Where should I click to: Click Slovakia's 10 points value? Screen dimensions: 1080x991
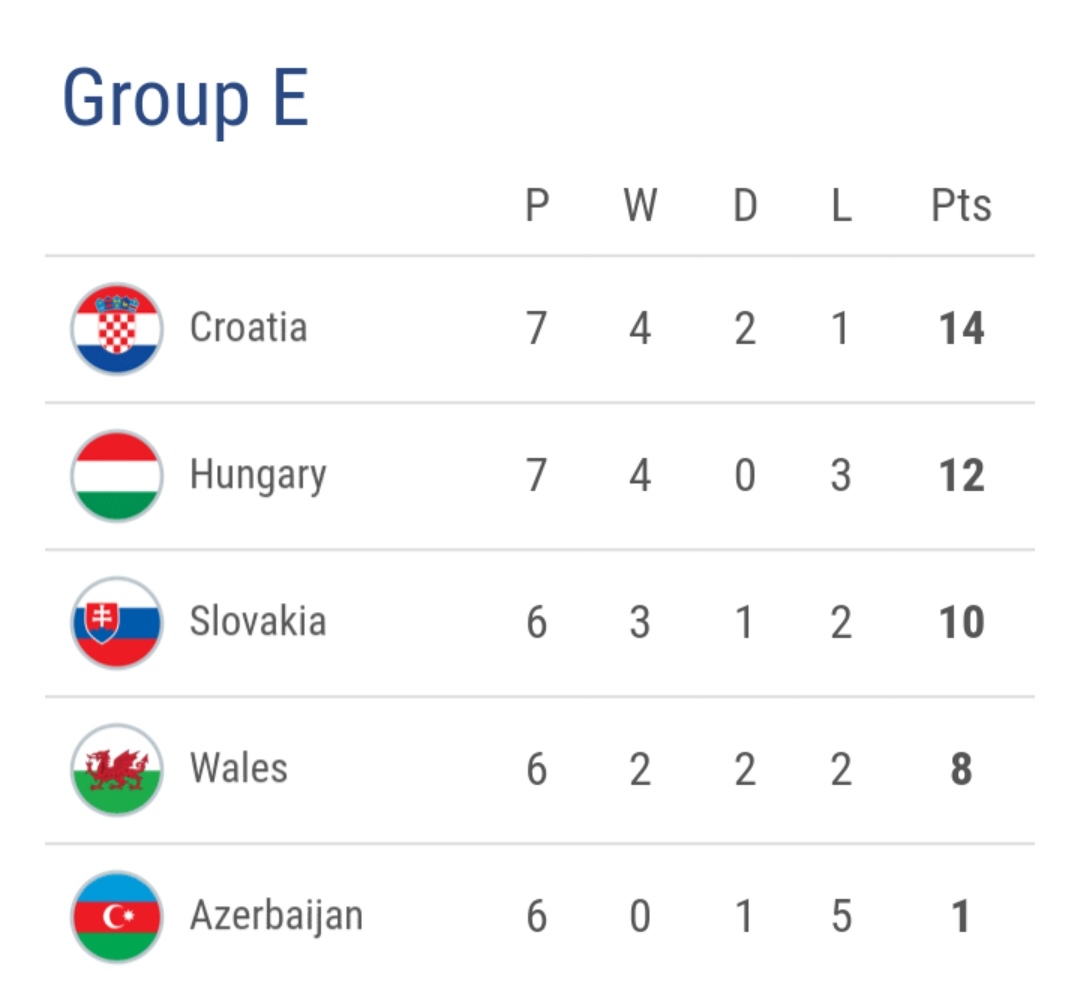pos(961,622)
